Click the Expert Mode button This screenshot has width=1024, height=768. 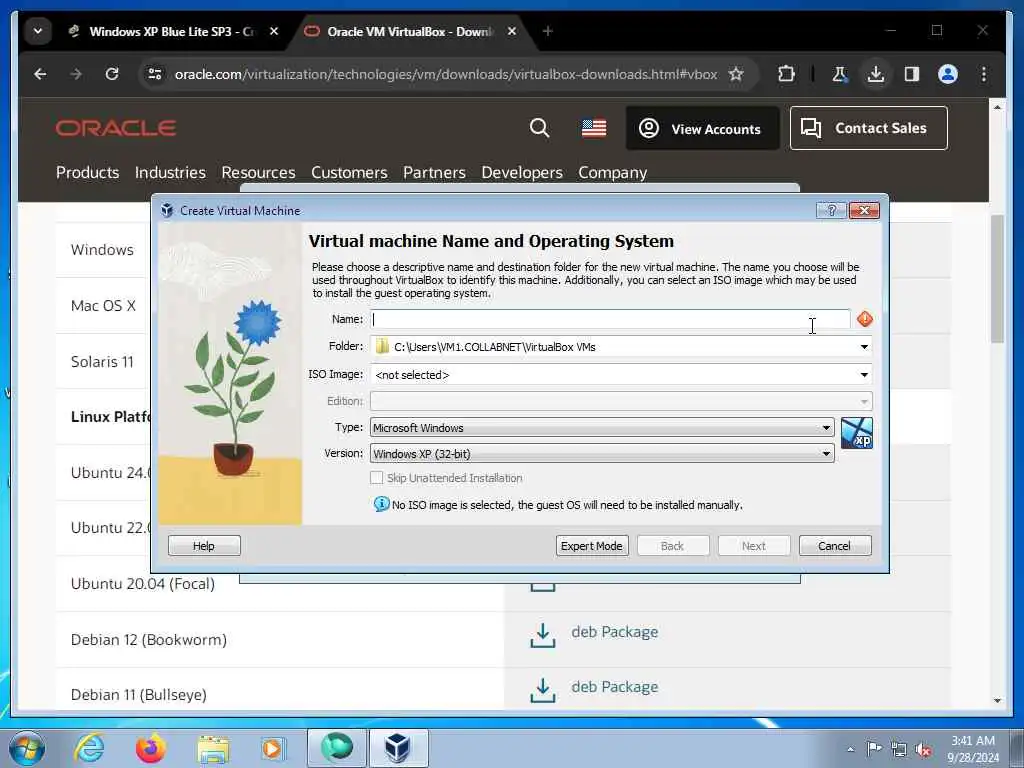pos(592,546)
